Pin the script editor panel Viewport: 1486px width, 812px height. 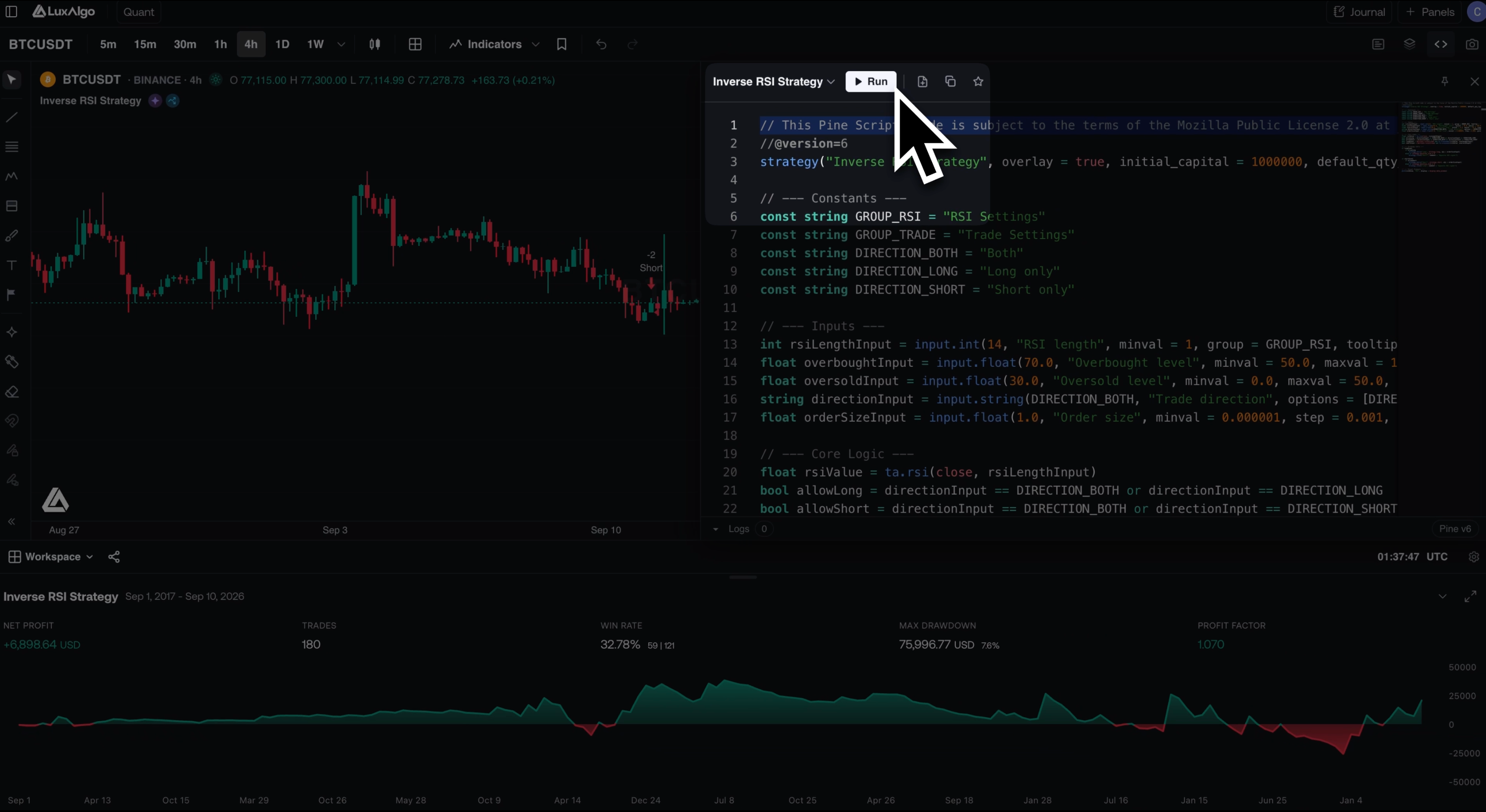[1445, 81]
